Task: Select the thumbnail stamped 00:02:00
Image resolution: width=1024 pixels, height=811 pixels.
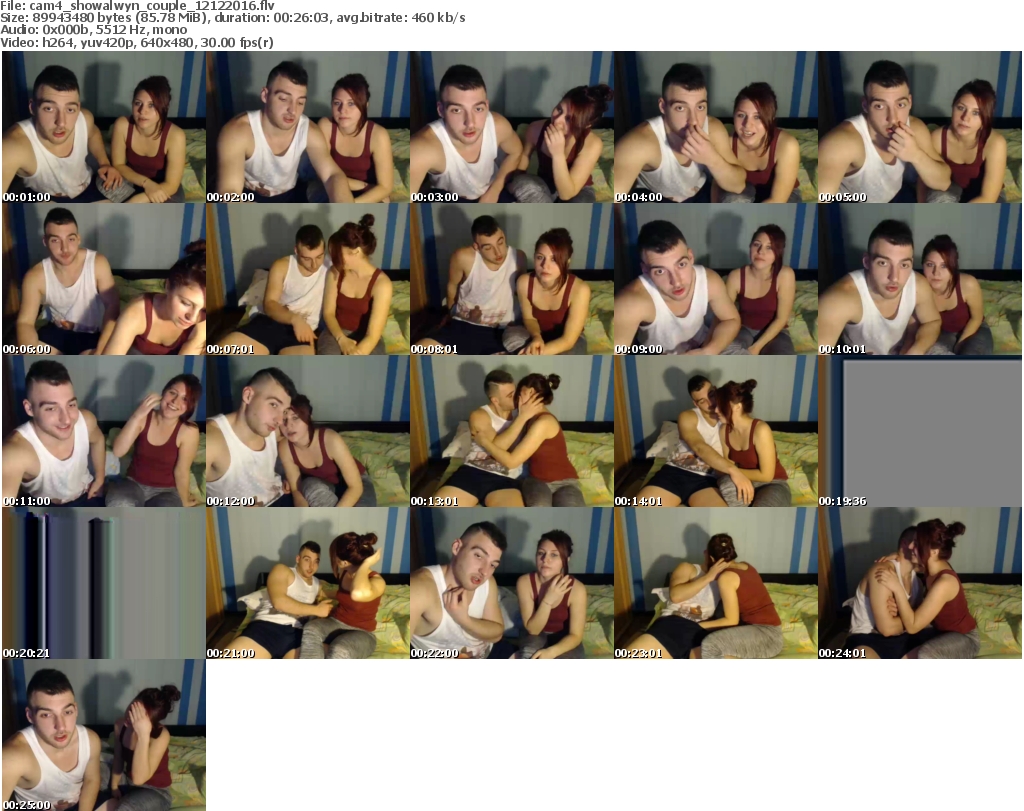Action: [308, 127]
